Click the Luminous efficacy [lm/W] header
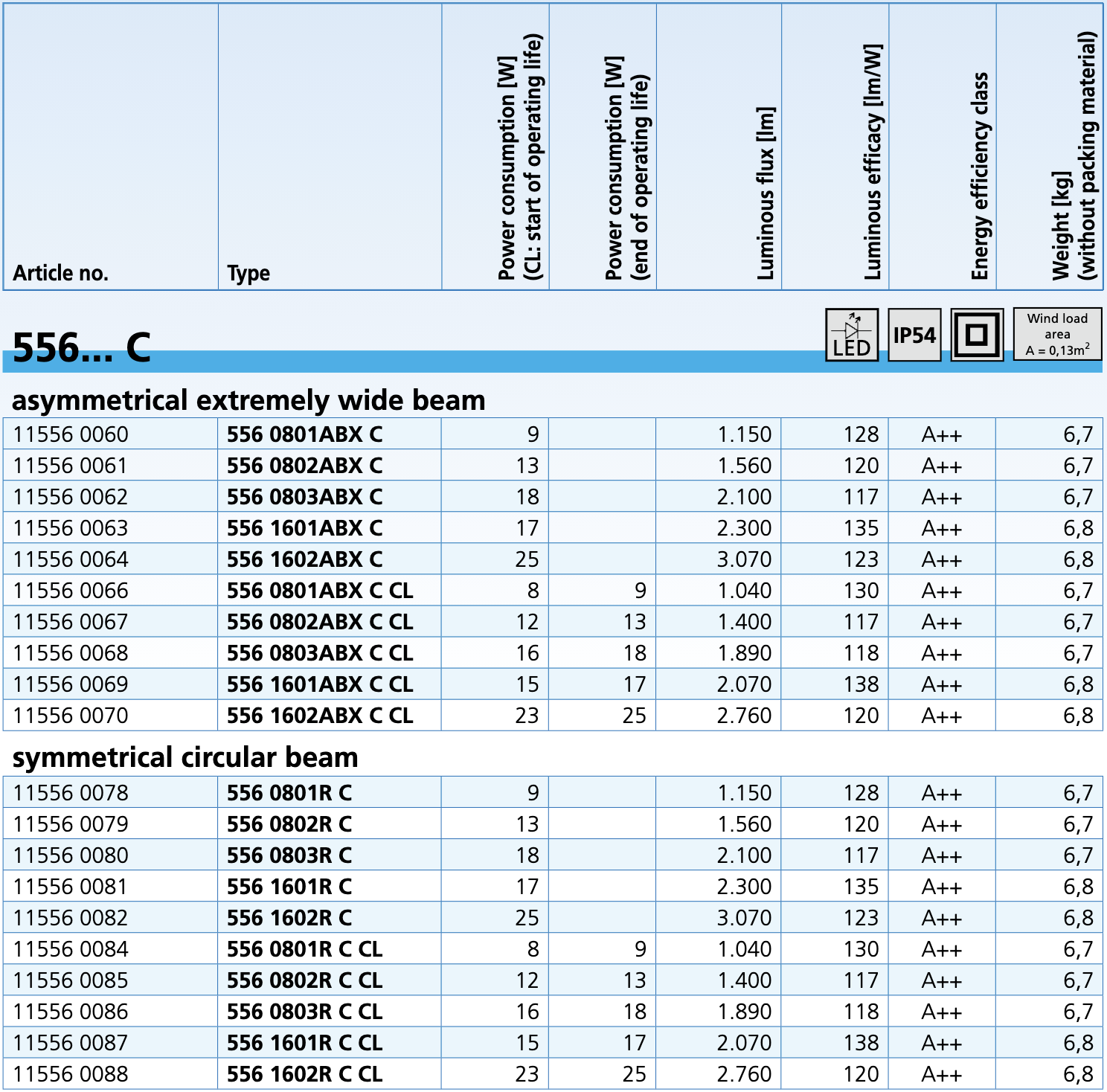 click(x=873, y=162)
